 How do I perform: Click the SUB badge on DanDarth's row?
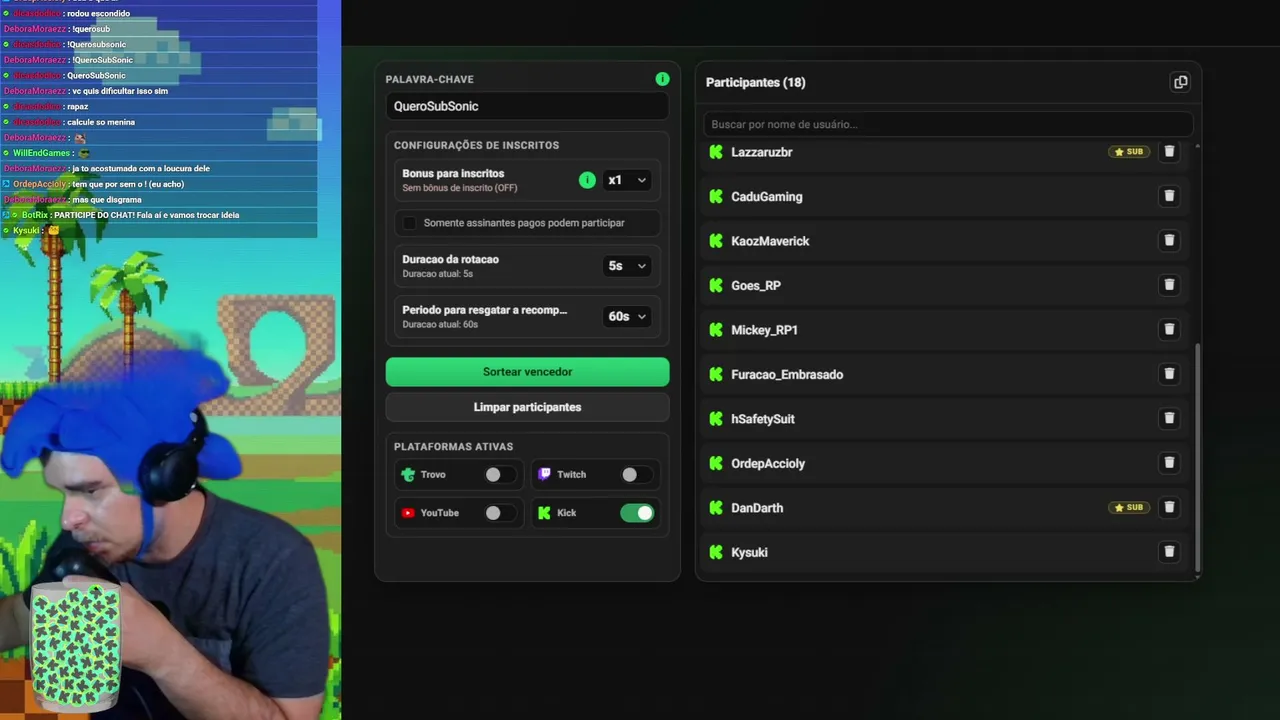click(1129, 508)
